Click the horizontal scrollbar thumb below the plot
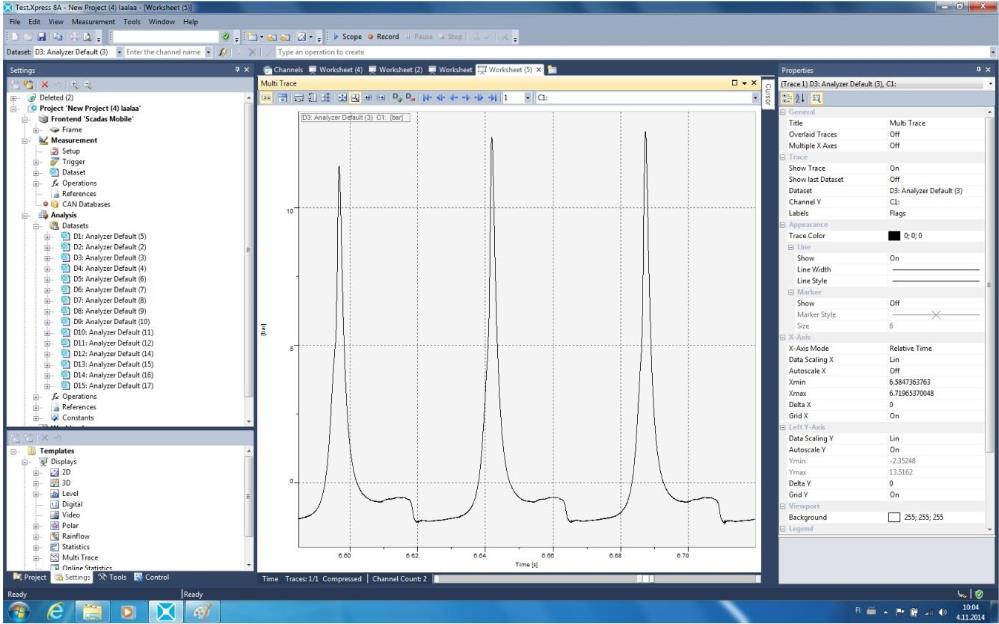 [645, 579]
